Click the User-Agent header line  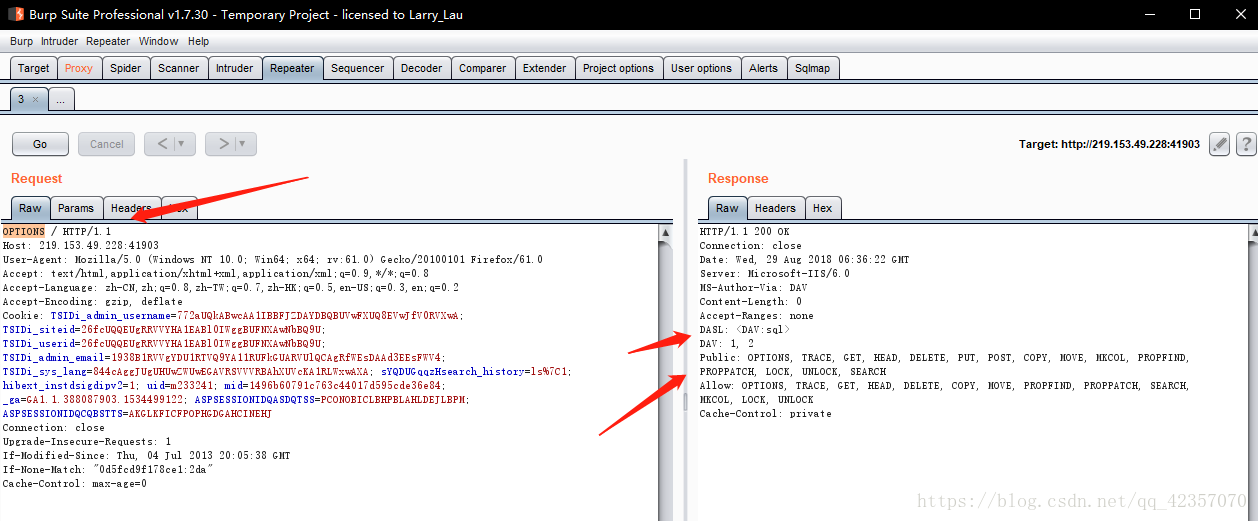(x=272, y=259)
